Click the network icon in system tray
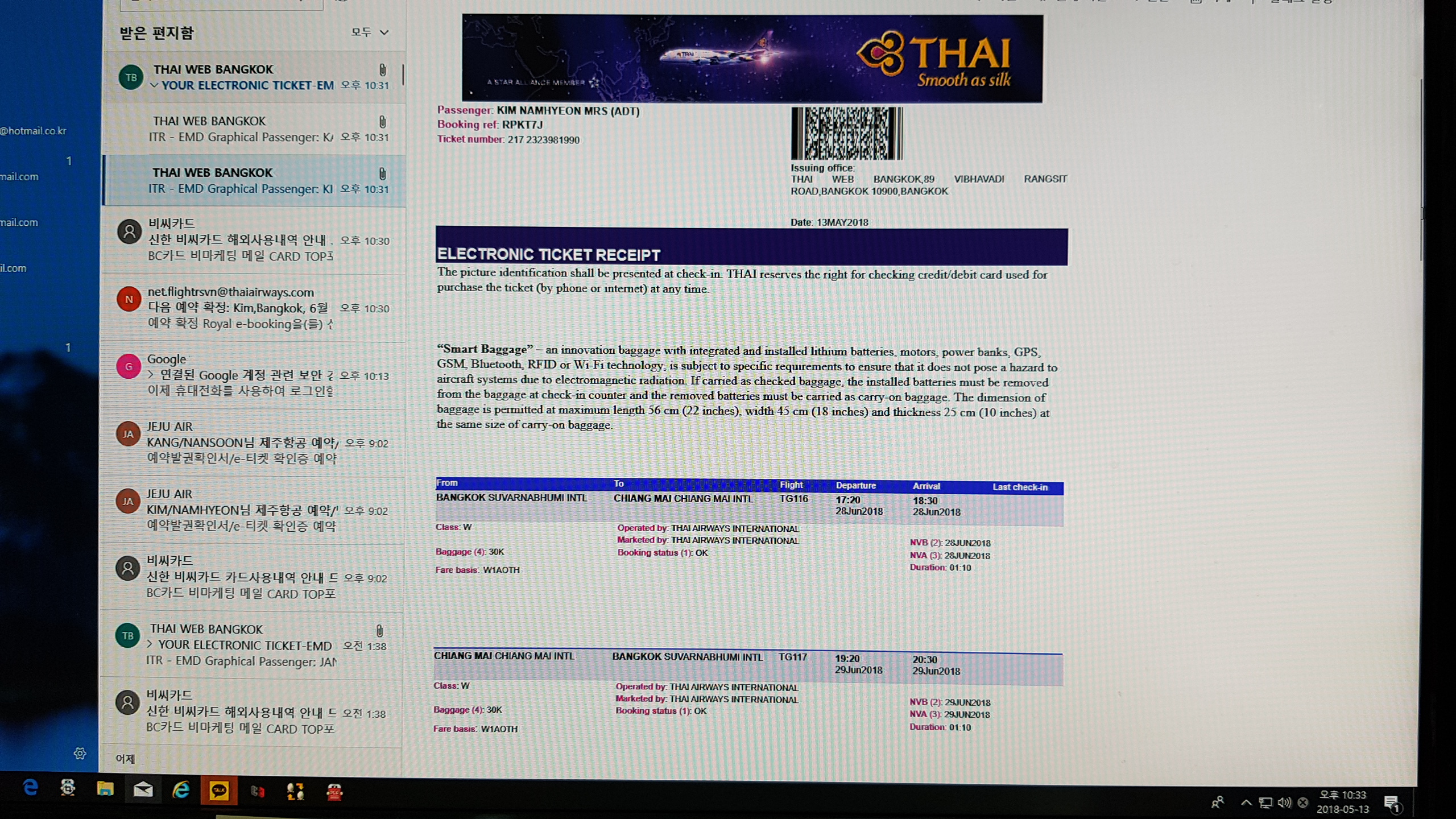Viewport: 1456px width, 819px height. point(1265,803)
